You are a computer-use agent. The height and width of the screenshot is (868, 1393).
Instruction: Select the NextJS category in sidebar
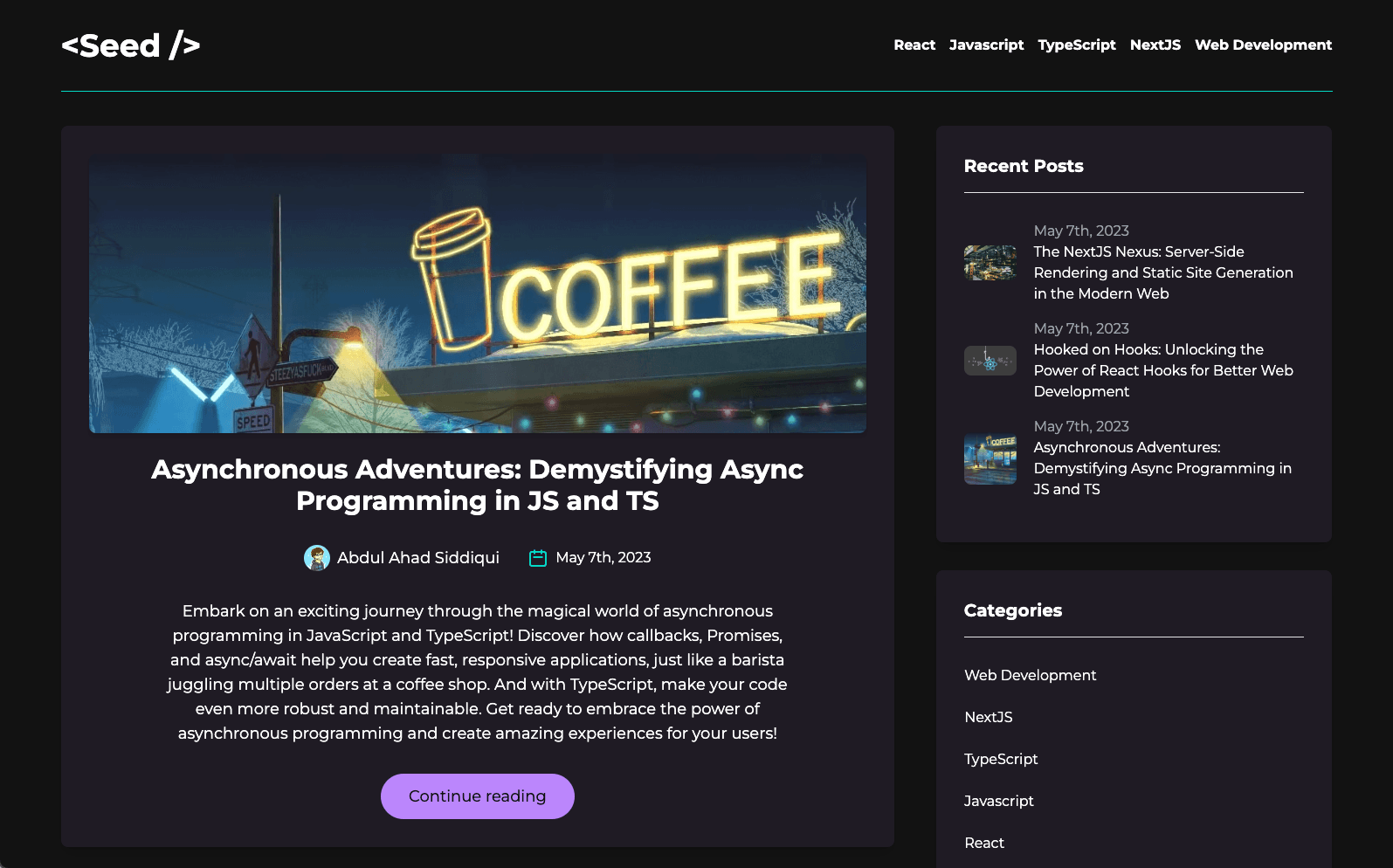click(988, 717)
